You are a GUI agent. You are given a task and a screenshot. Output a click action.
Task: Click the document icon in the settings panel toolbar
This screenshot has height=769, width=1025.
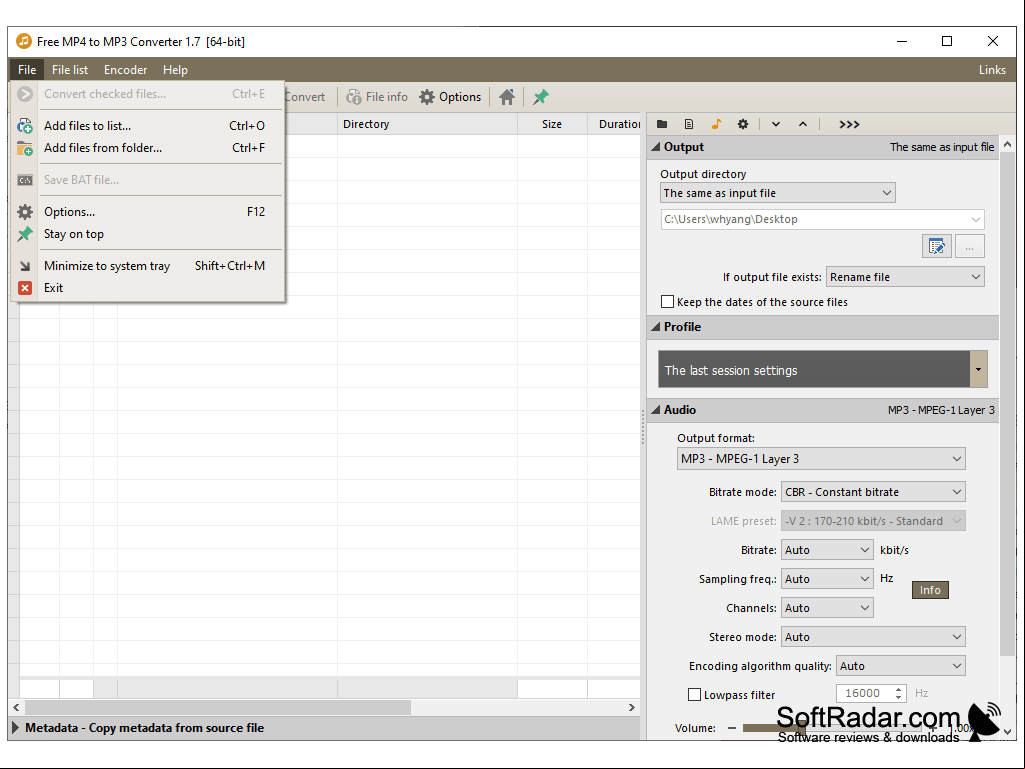(689, 124)
